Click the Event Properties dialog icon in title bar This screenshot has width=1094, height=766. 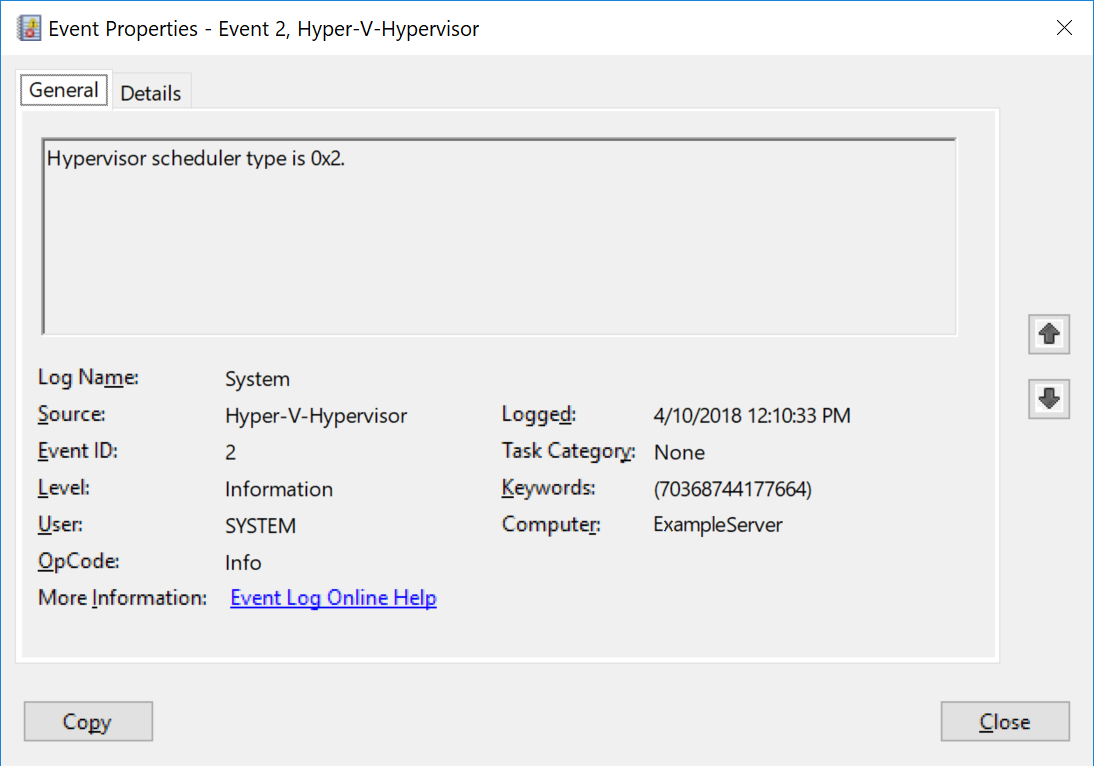pyautogui.click(x=28, y=28)
